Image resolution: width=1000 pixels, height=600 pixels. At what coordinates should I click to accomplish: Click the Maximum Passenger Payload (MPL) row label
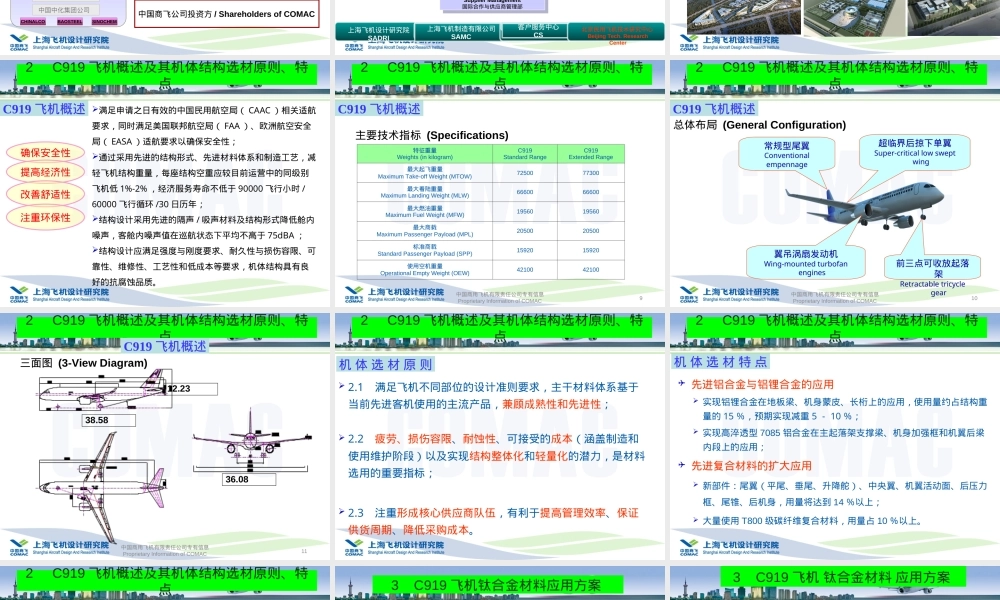[425, 231]
